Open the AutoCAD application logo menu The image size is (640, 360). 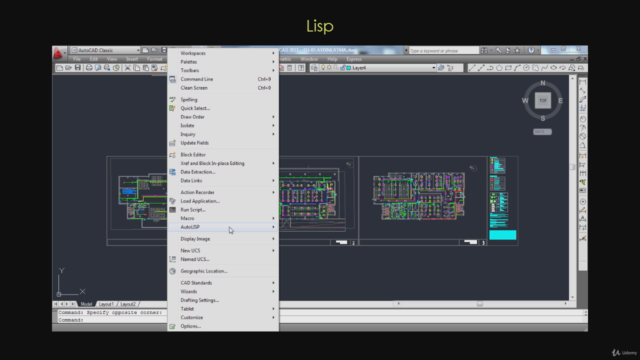point(58,53)
